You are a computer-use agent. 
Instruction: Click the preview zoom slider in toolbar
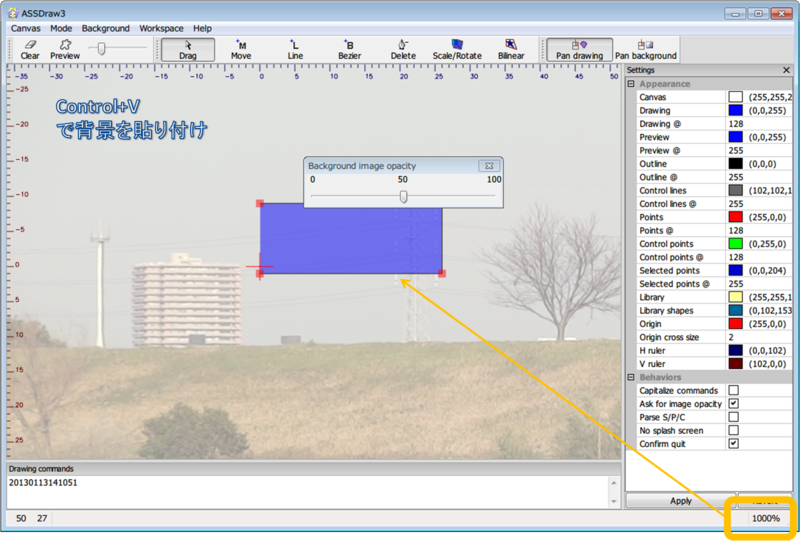point(102,48)
